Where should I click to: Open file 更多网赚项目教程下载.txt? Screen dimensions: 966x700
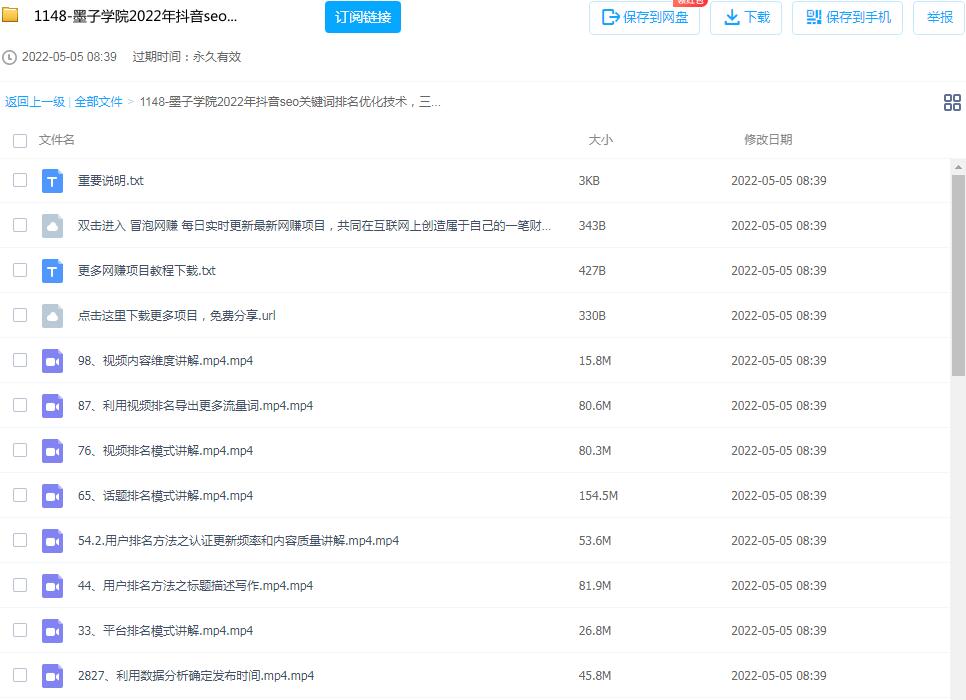[147, 271]
